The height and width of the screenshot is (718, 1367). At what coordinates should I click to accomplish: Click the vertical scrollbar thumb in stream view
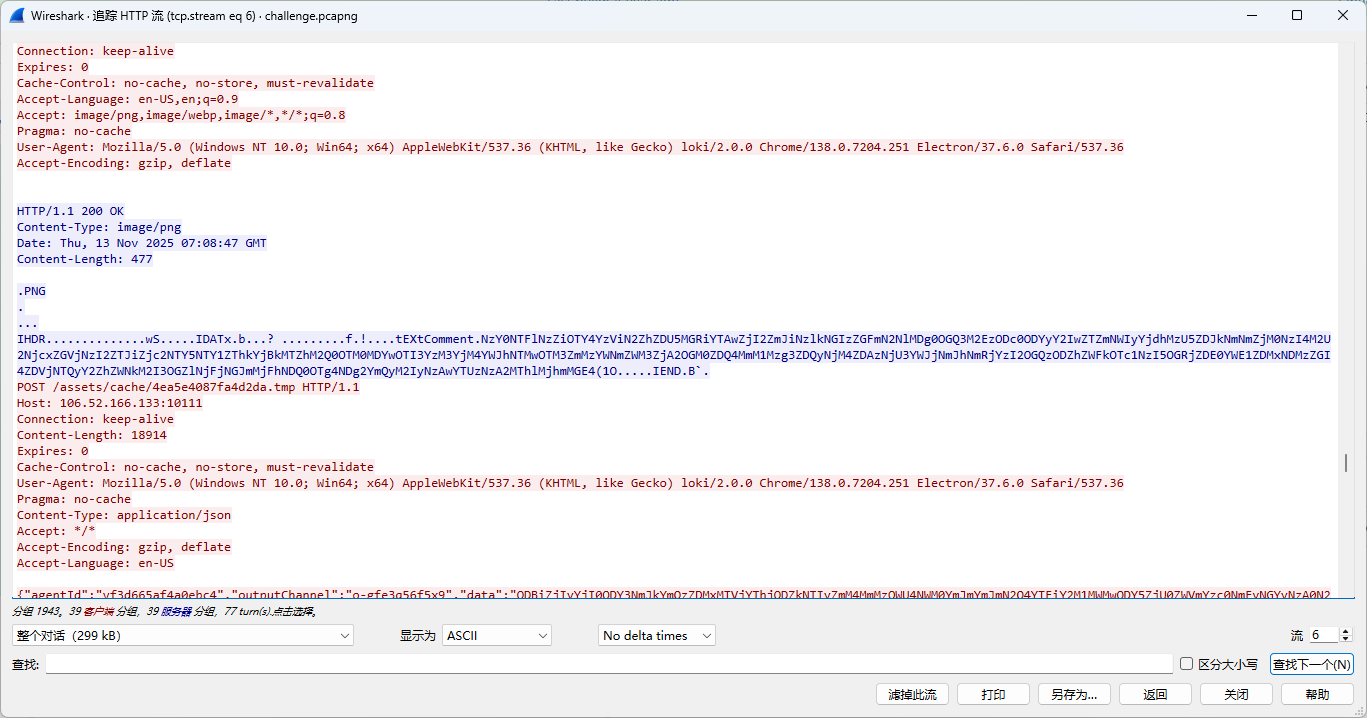tap(1348, 463)
